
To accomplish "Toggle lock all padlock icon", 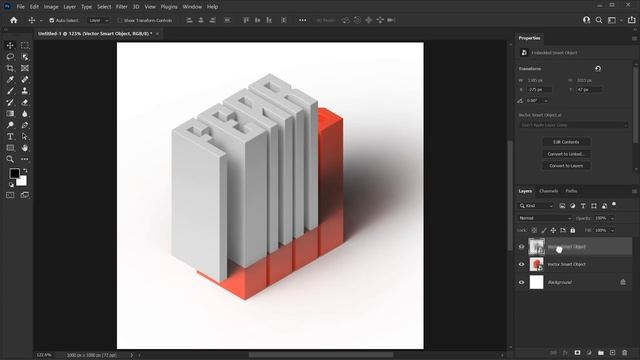I will pos(573,231).
